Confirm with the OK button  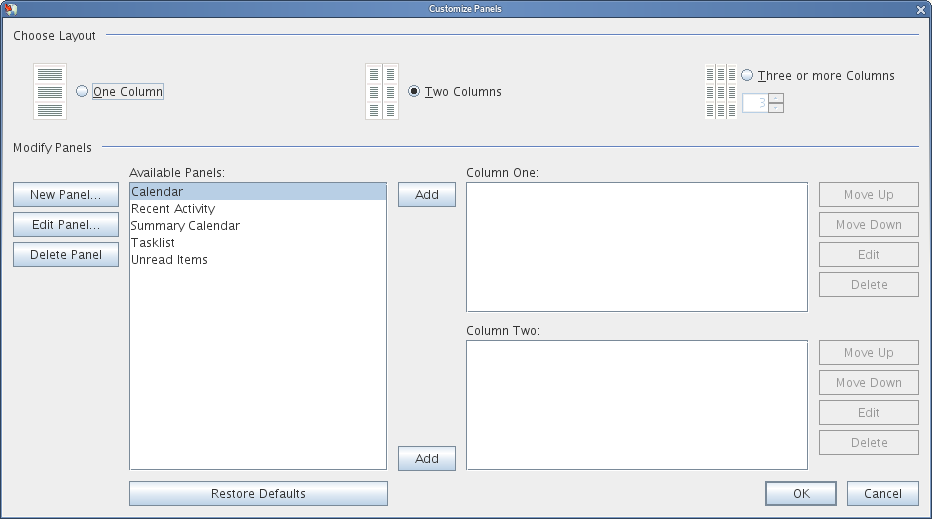pos(801,493)
